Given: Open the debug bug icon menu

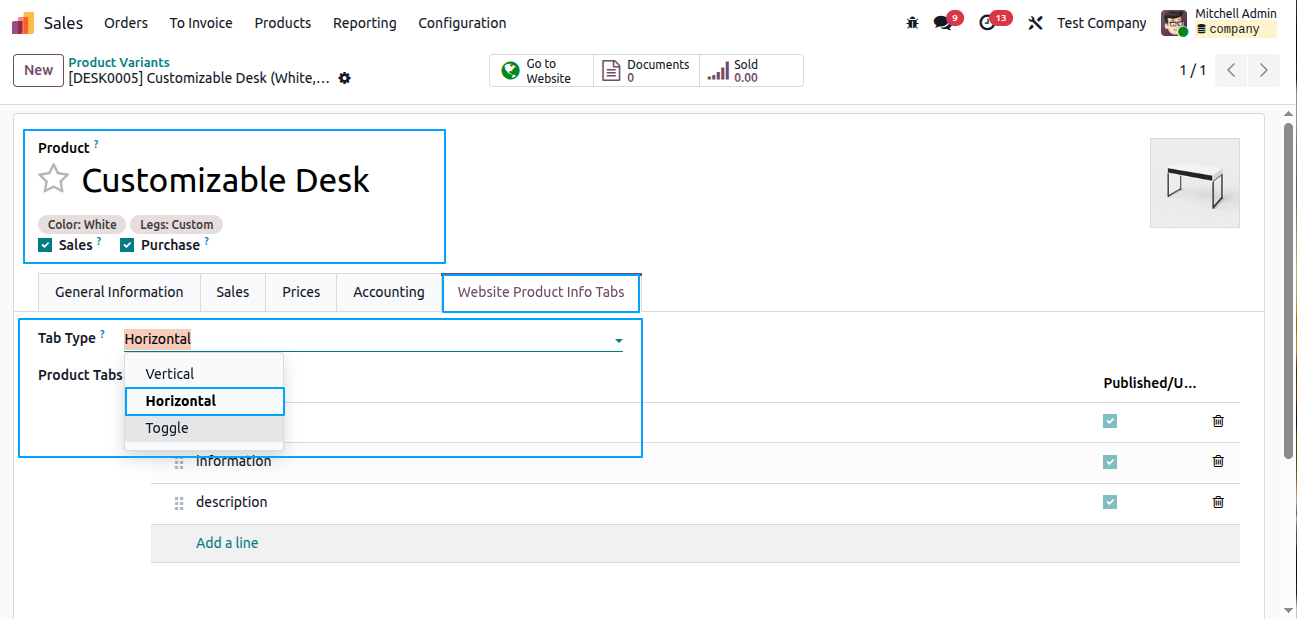Looking at the screenshot, I should [912, 23].
